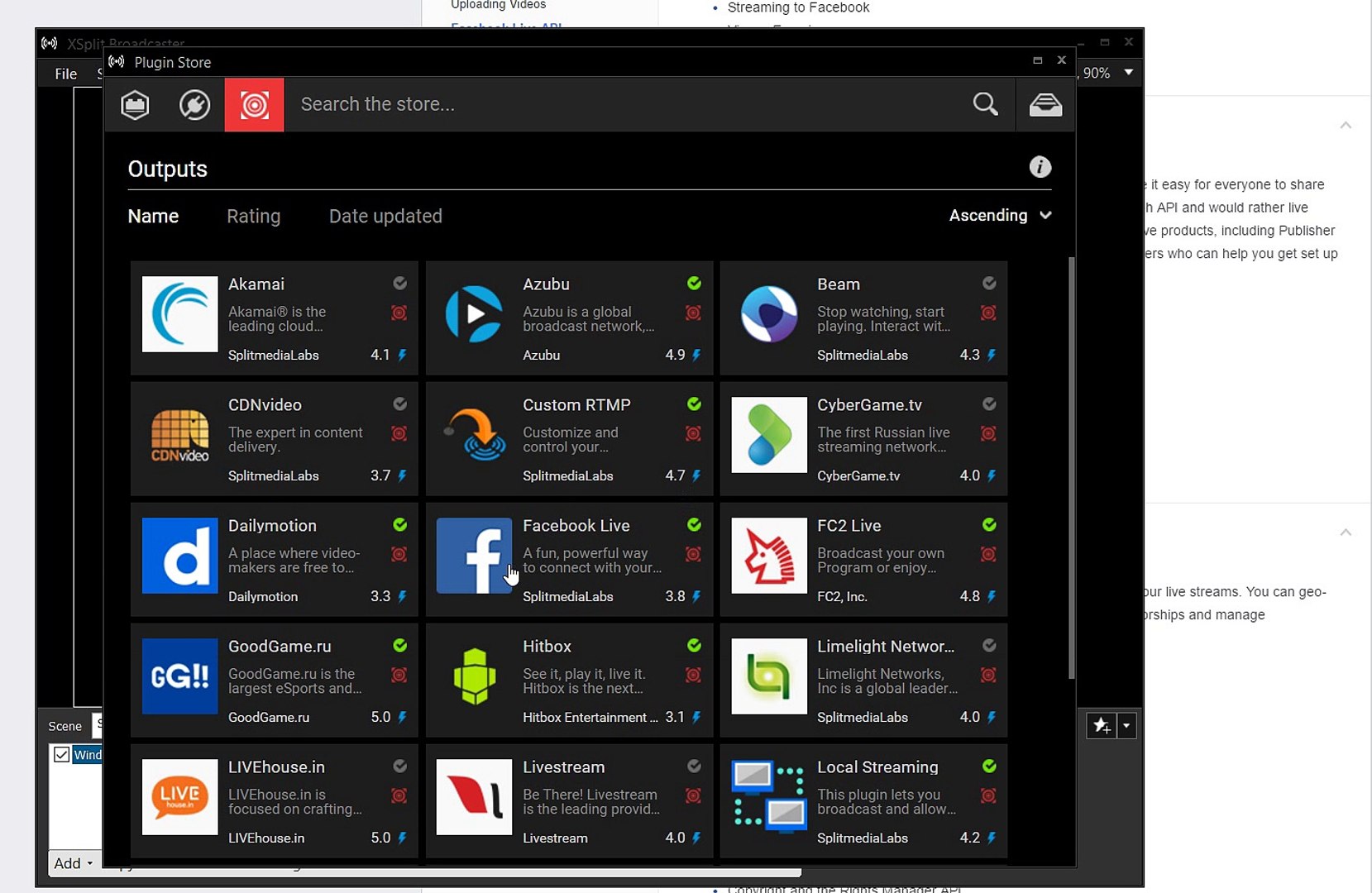Click the Streaming to Facebook link
Viewport: 1372px width, 893px height.
(798, 7)
